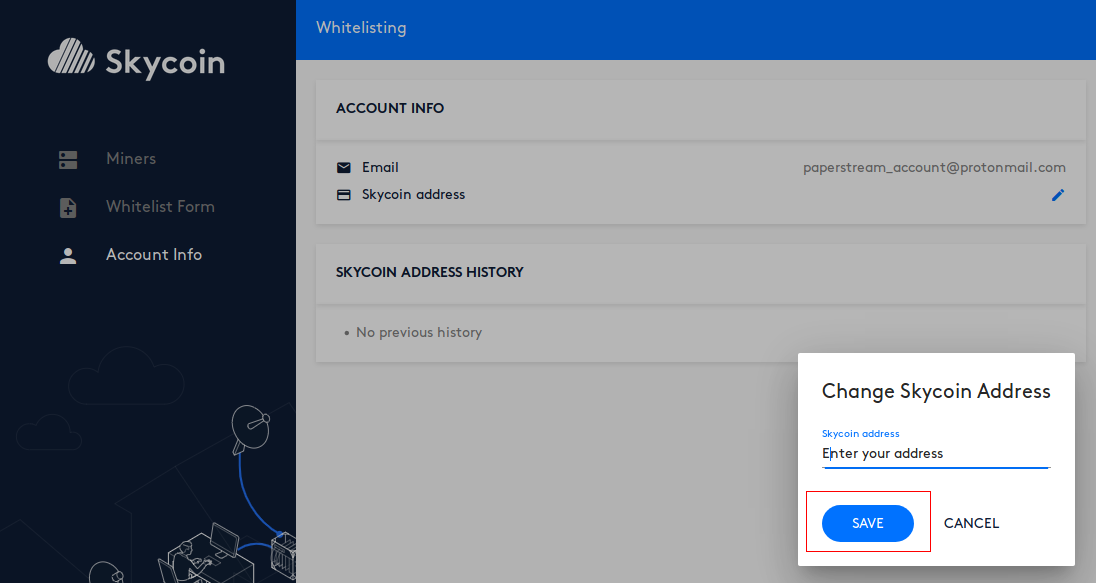Click the blue 'Skycoin address' field label
1096x583 pixels.
click(x=860, y=434)
